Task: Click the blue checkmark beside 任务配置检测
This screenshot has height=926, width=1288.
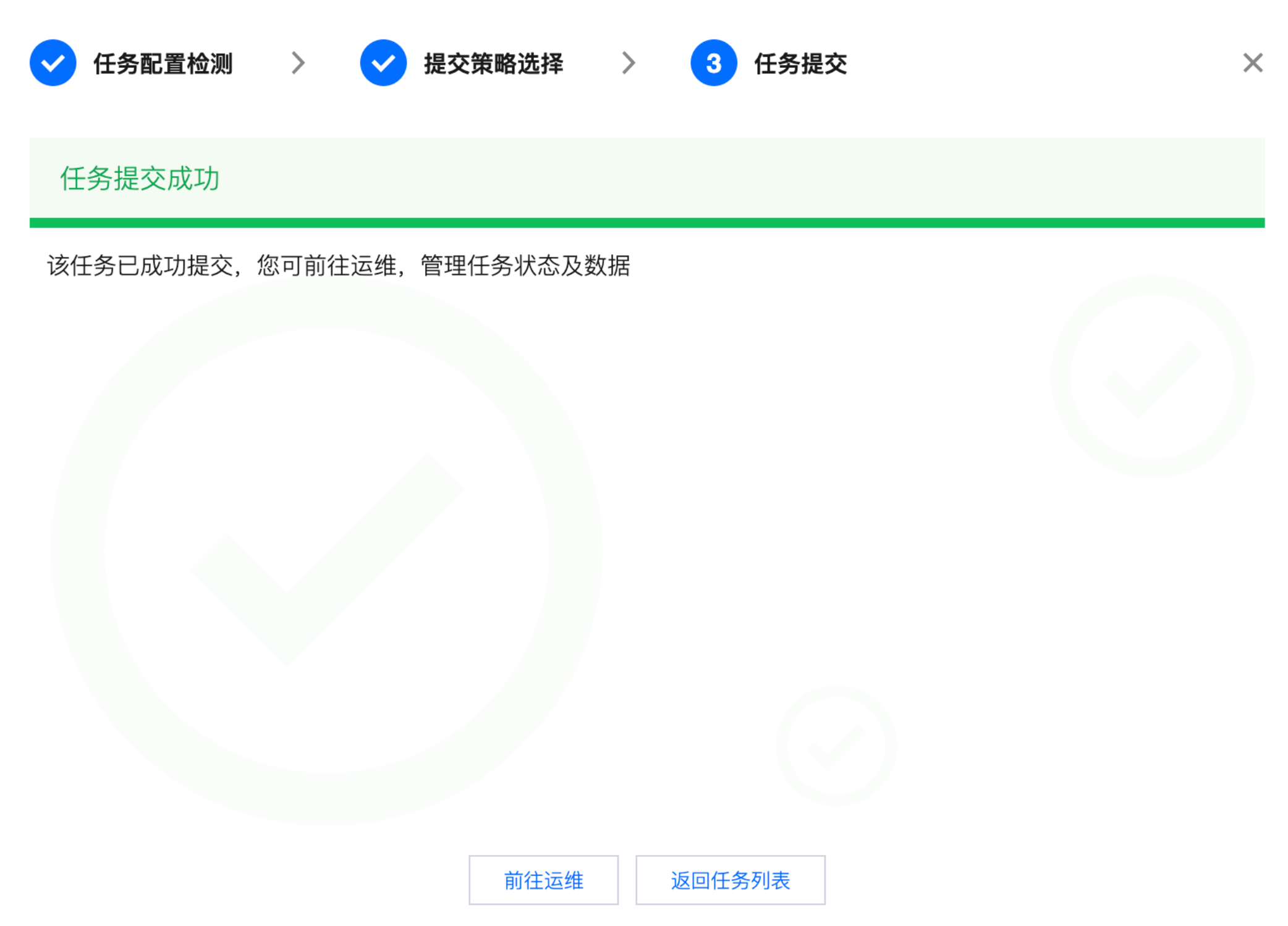Action: pos(53,63)
